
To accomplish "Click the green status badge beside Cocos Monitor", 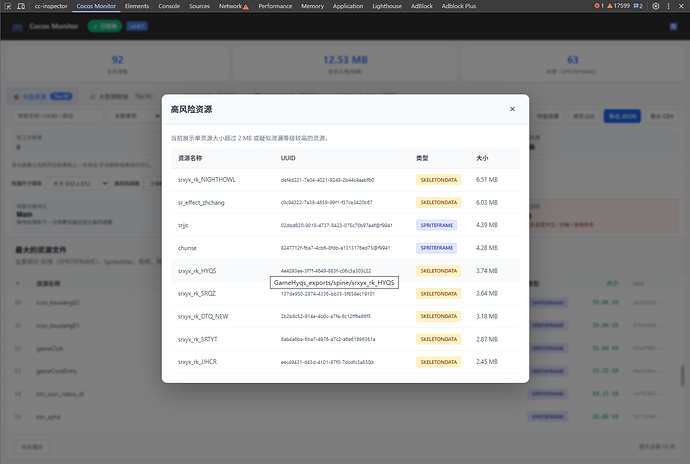I will [105, 26].
